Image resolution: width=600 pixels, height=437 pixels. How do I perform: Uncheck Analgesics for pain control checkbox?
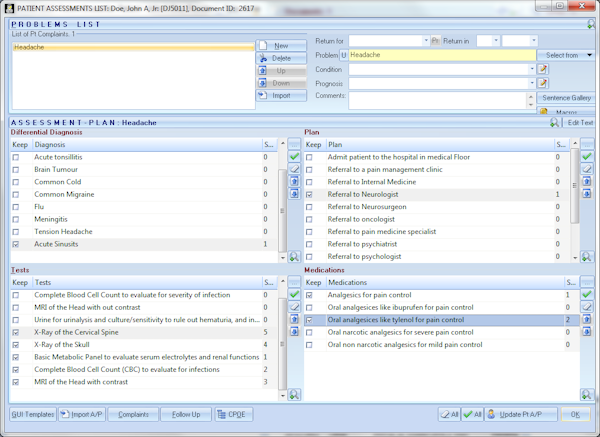(309, 295)
